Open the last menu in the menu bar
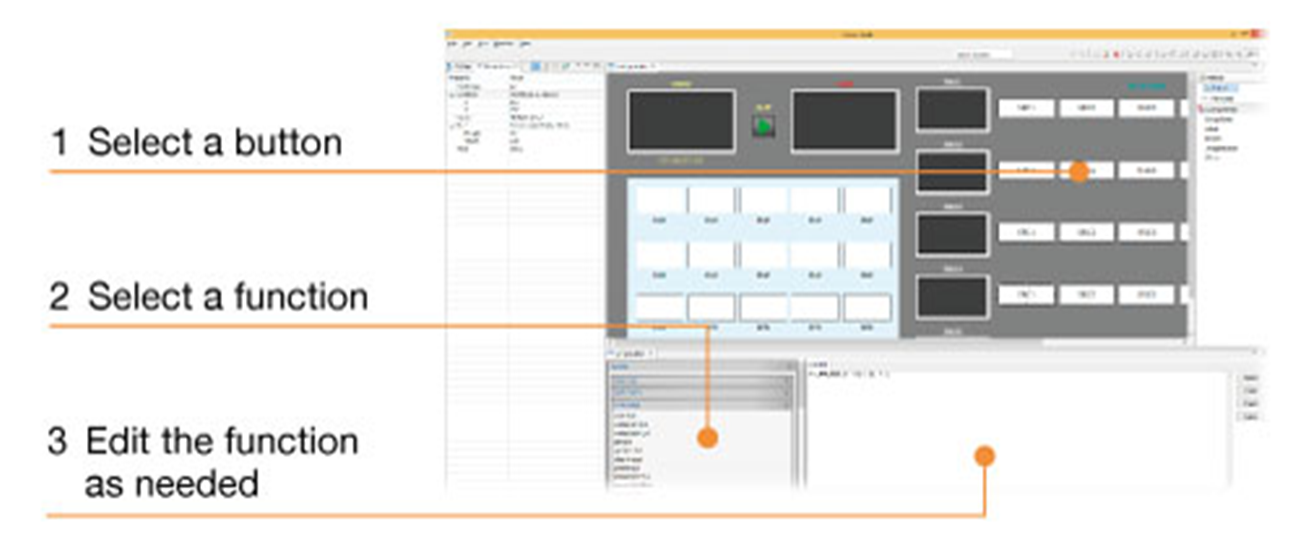The height and width of the screenshot is (547, 1301). coord(525,44)
